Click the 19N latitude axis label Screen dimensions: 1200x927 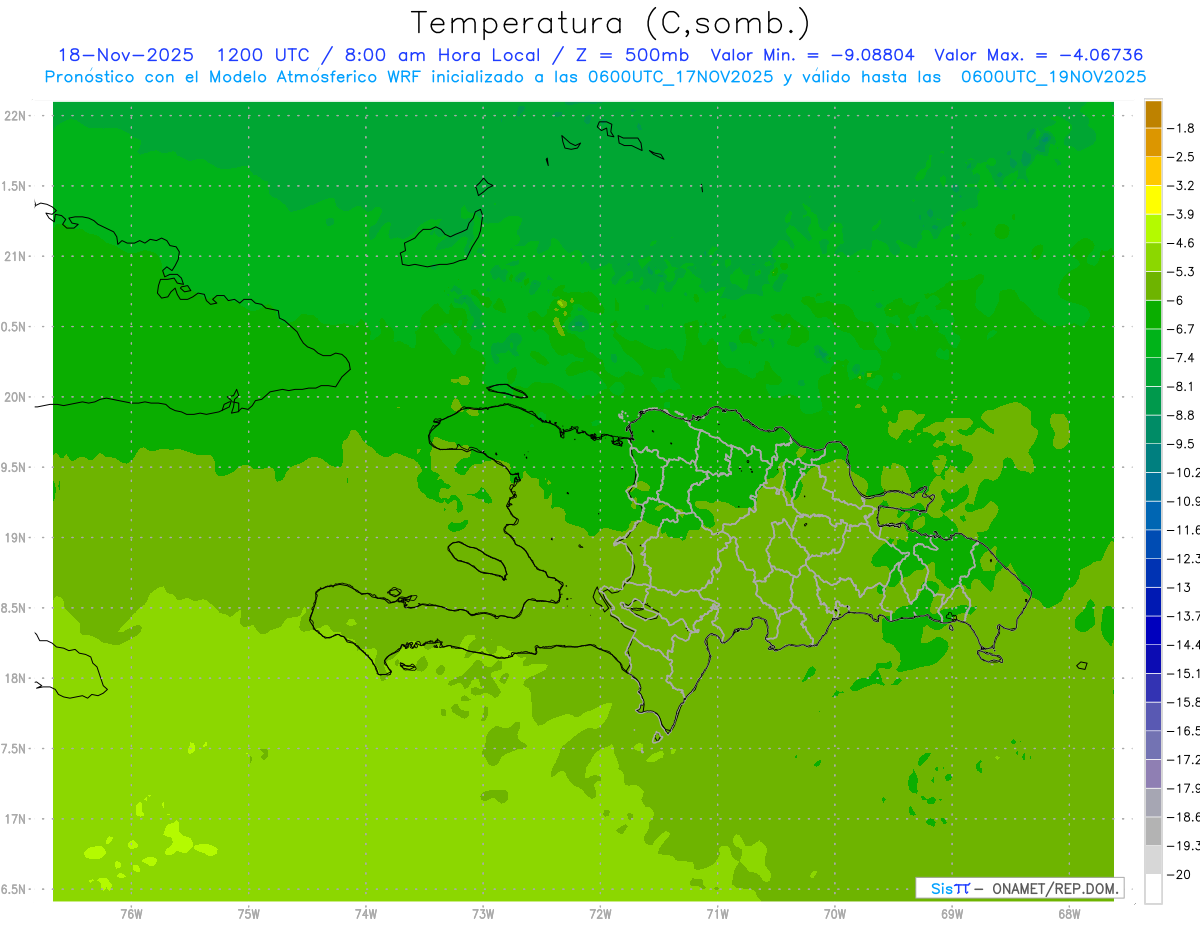17,538
